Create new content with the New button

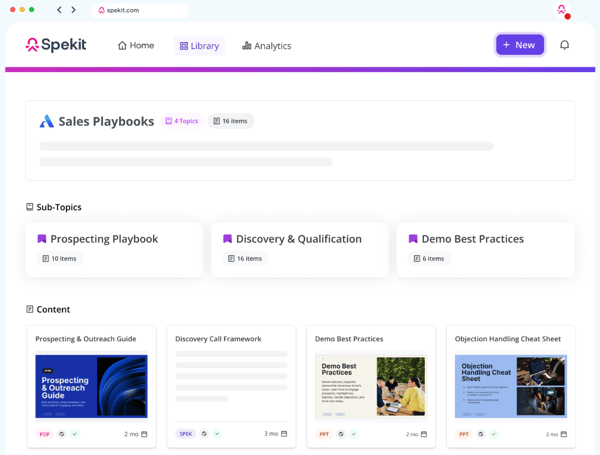tap(520, 45)
